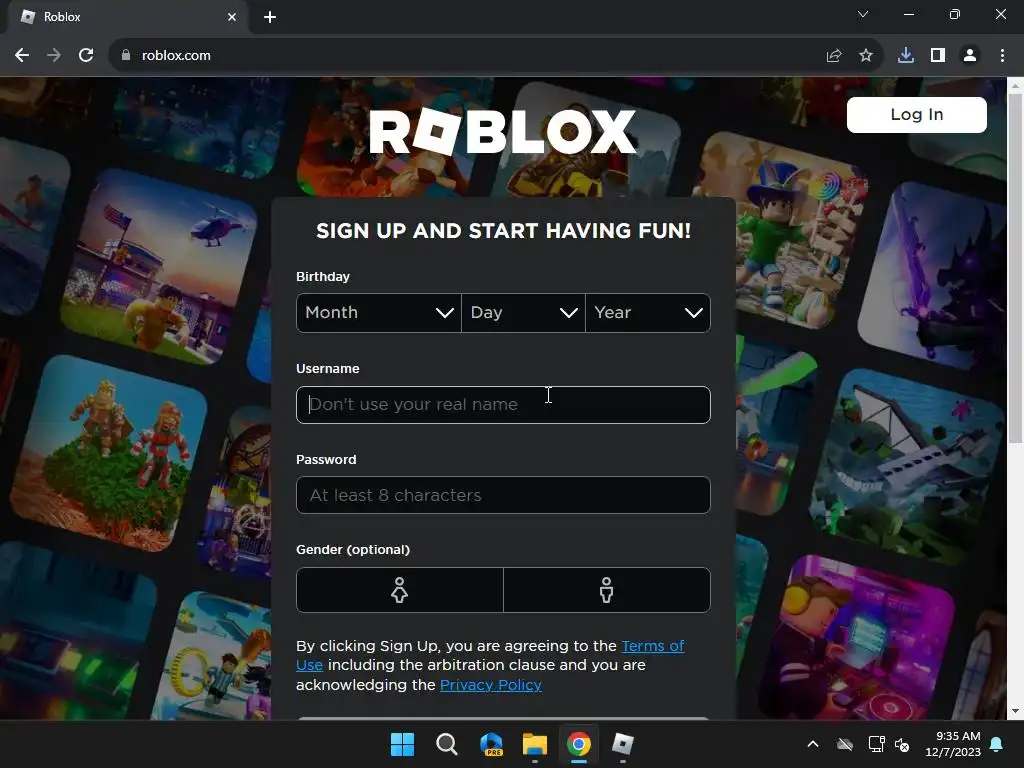Open the Chrome profile avatar icon
1024x768 pixels.
[970, 56]
